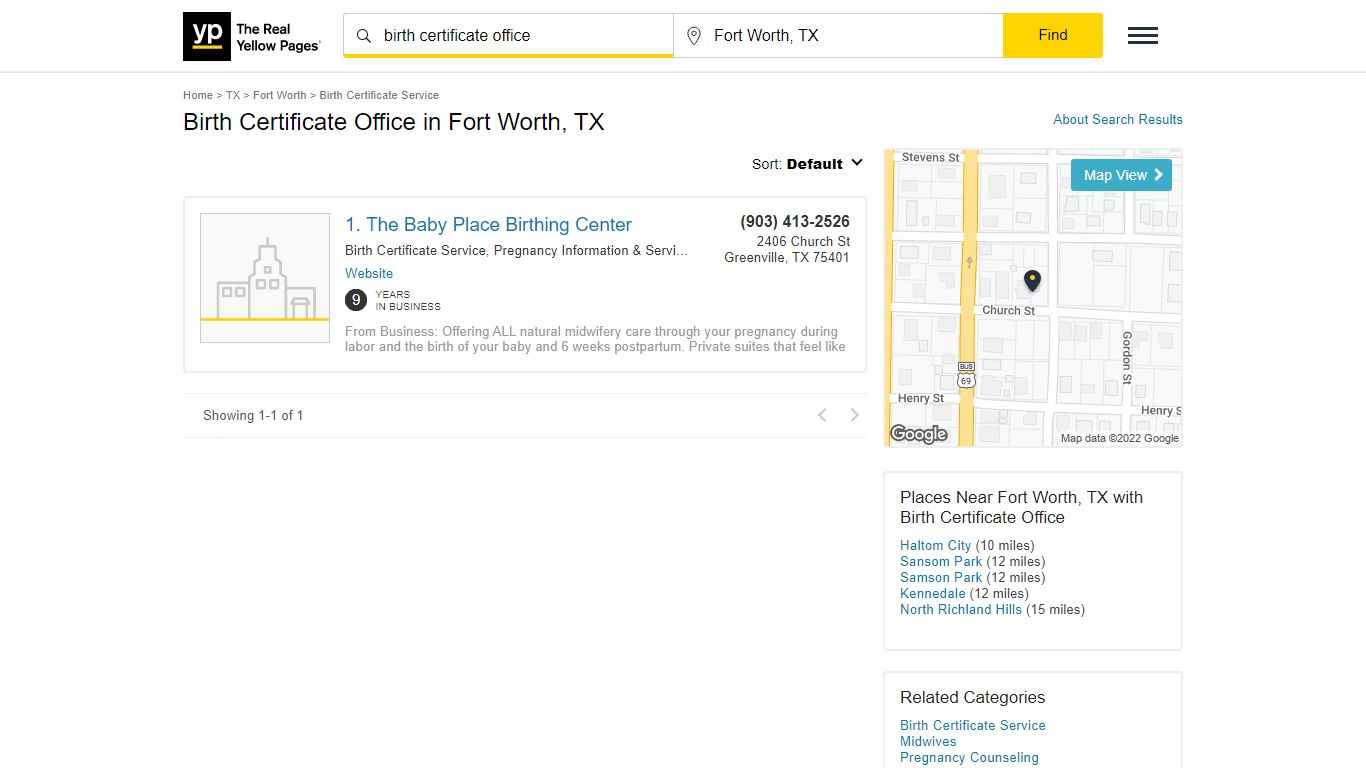The width and height of the screenshot is (1366, 768).
Task: Go to Home breadcrumb
Action: click(198, 95)
